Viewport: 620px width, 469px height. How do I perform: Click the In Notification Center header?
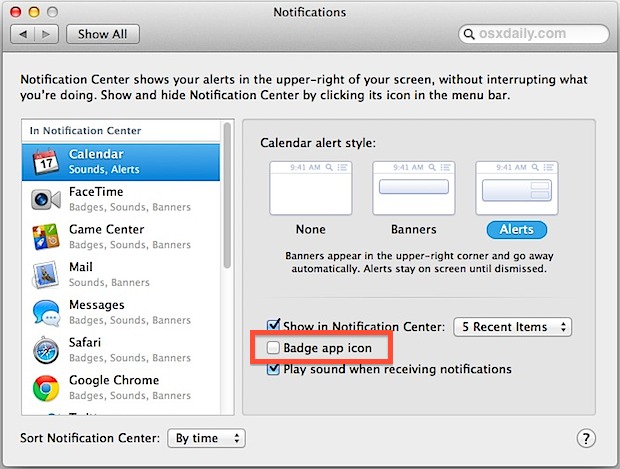coord(85,130)
